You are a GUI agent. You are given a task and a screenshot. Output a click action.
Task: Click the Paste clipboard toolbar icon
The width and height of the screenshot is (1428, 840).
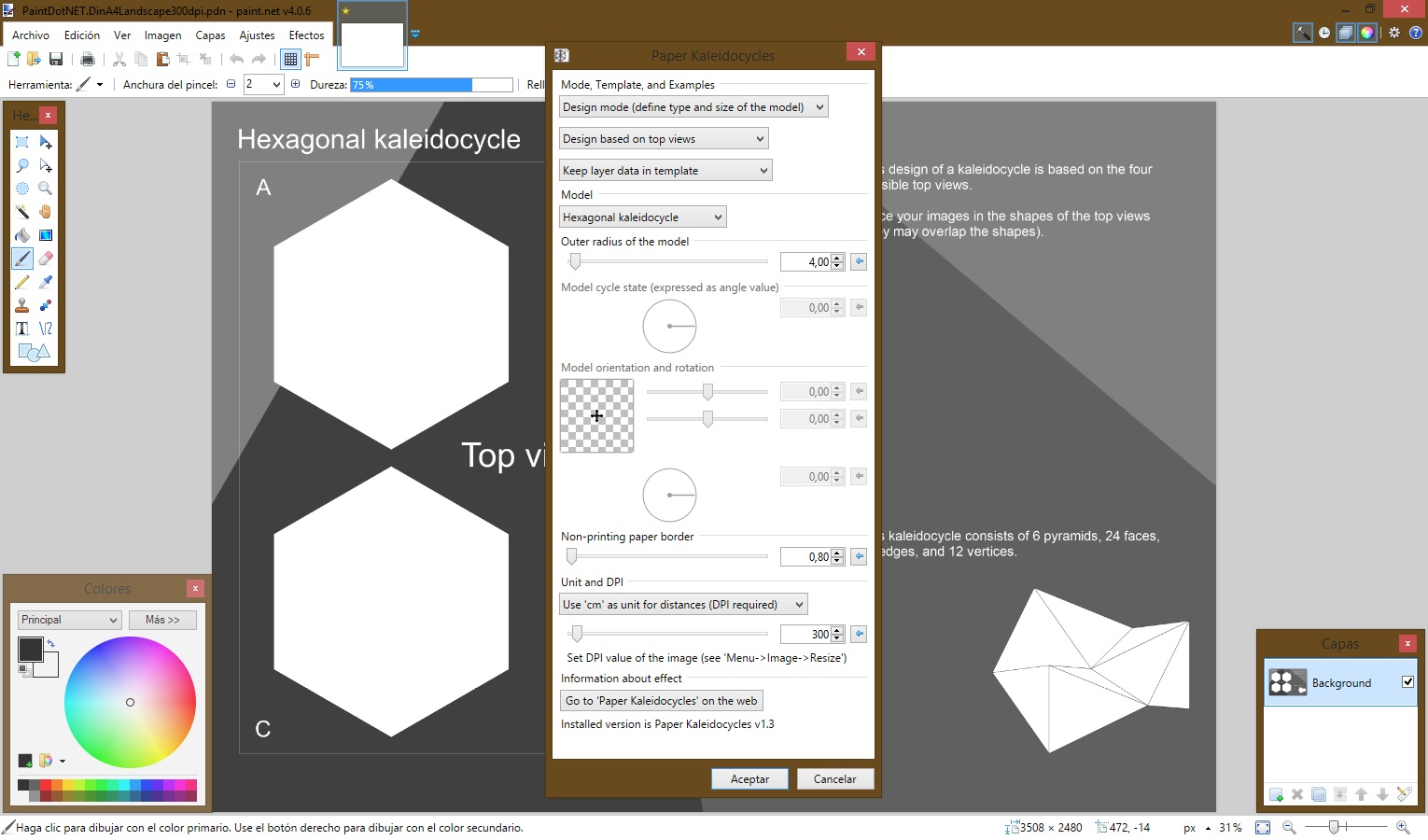click(162, 59)
